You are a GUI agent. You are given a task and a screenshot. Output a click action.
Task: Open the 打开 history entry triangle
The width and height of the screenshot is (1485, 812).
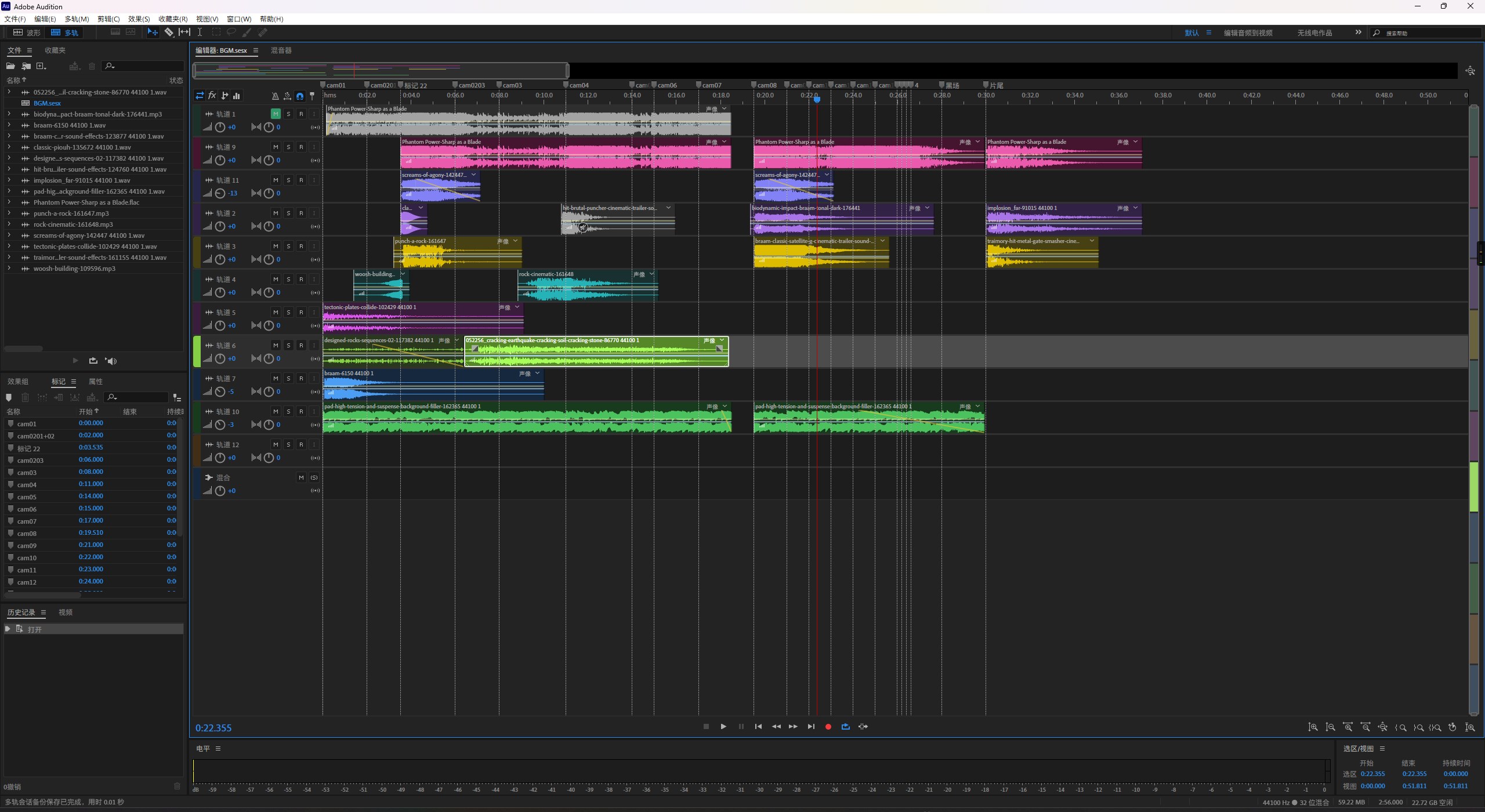pyautogui.click(x=8, y=629)
